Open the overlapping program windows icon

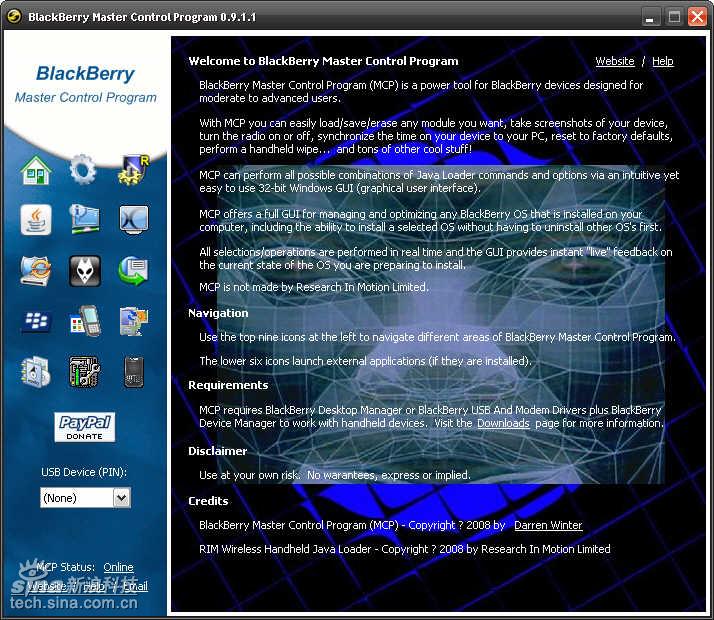(x=133, y=321)
